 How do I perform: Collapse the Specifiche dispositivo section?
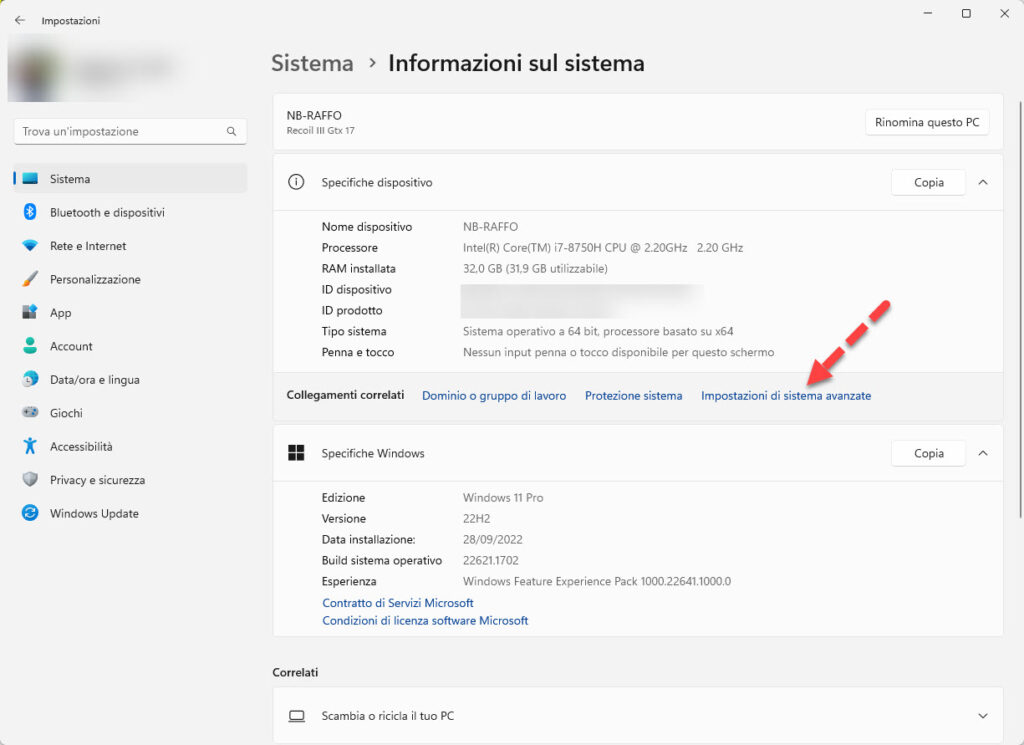pos(982,182)
